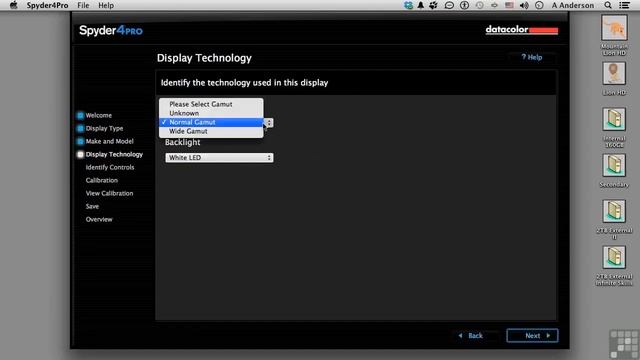
Task: Open the File menu
Action: coord(83,5)
